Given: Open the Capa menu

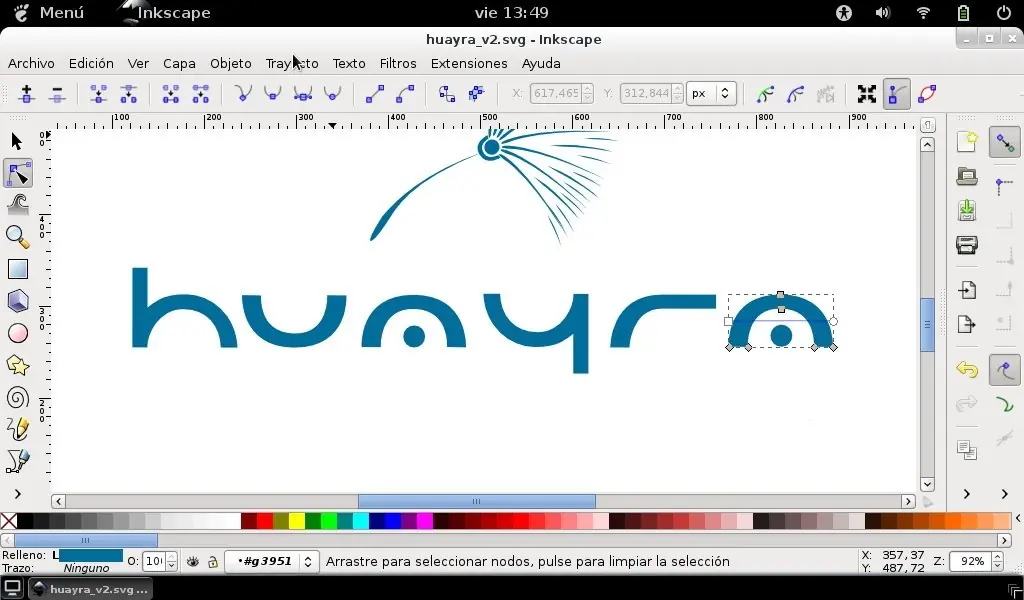Looking at the screenshot, I should click(x=179, y=63).
